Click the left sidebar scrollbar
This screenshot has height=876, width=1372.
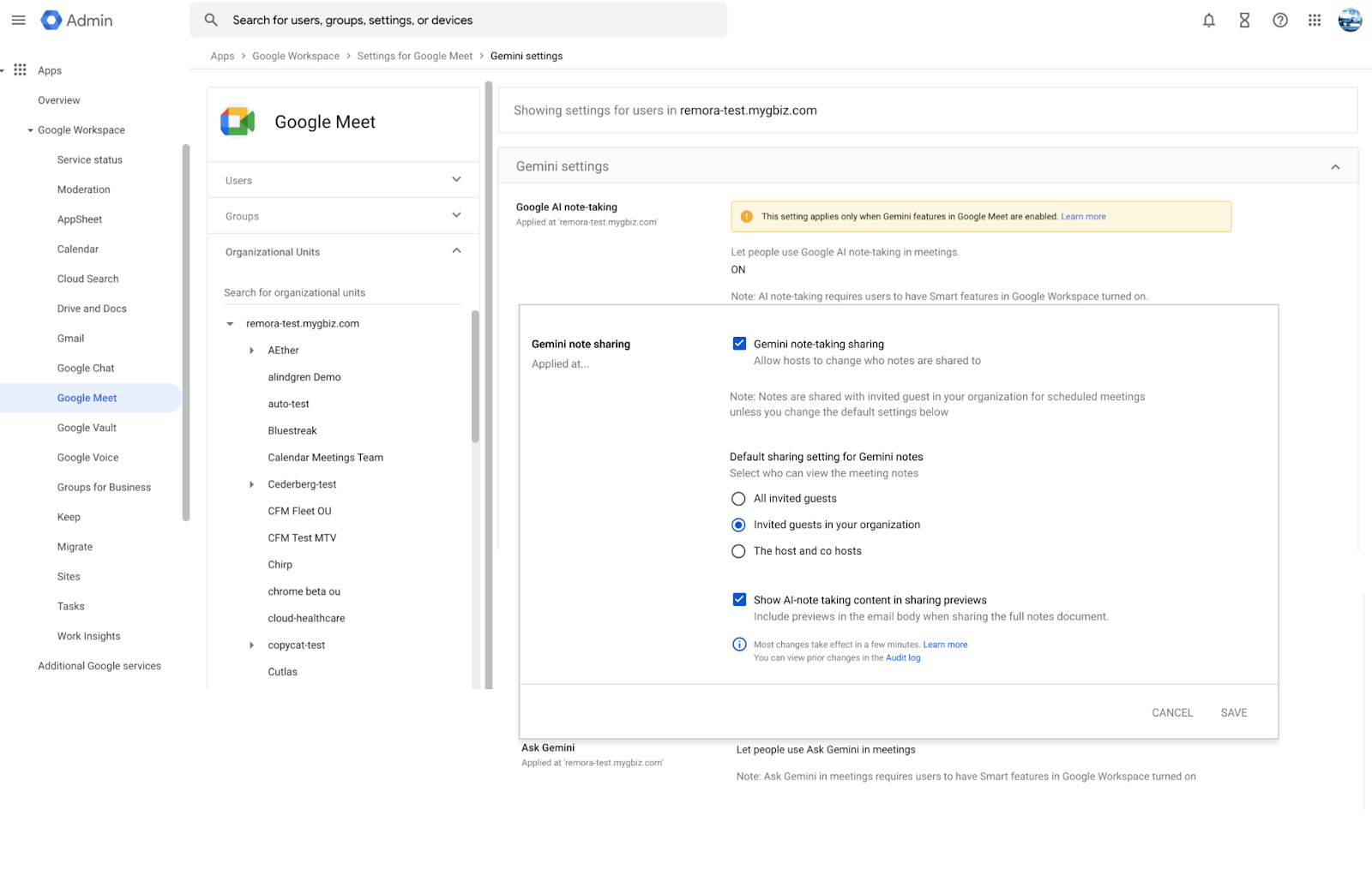186,333
